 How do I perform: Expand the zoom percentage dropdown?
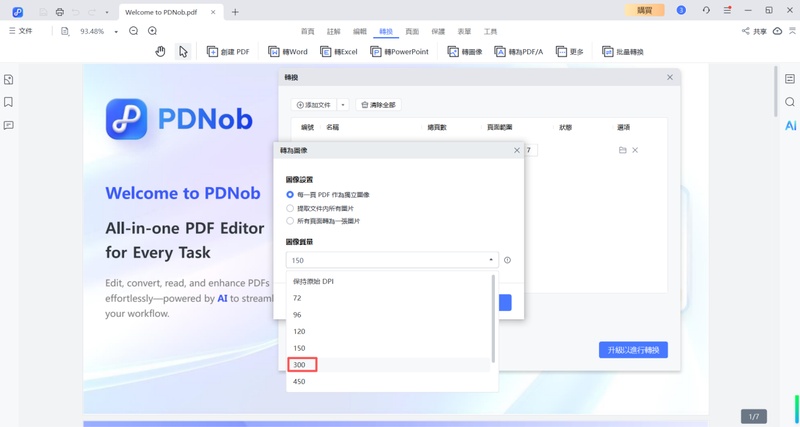116,32
